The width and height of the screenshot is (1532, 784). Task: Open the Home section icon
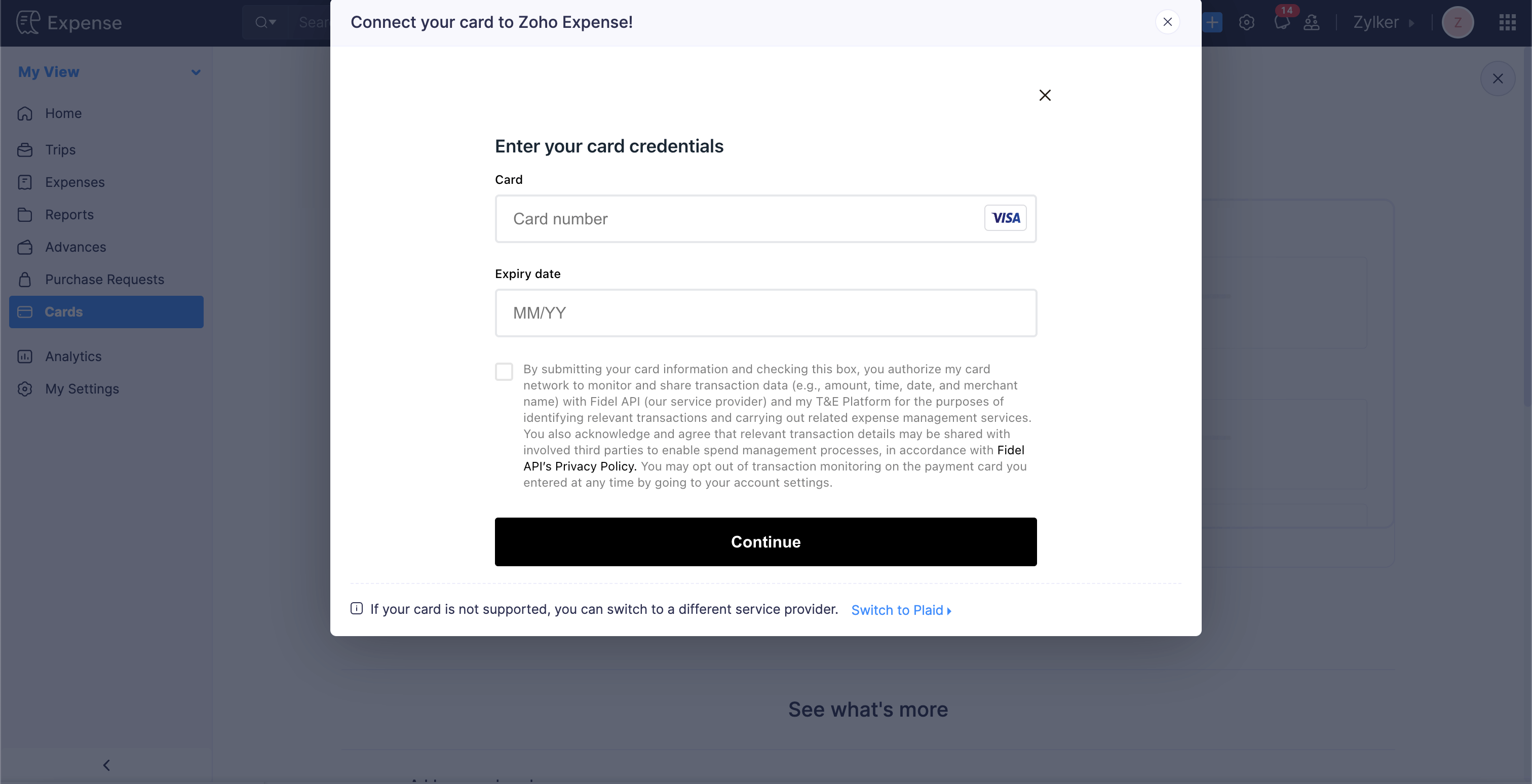[x=25, y=113]
